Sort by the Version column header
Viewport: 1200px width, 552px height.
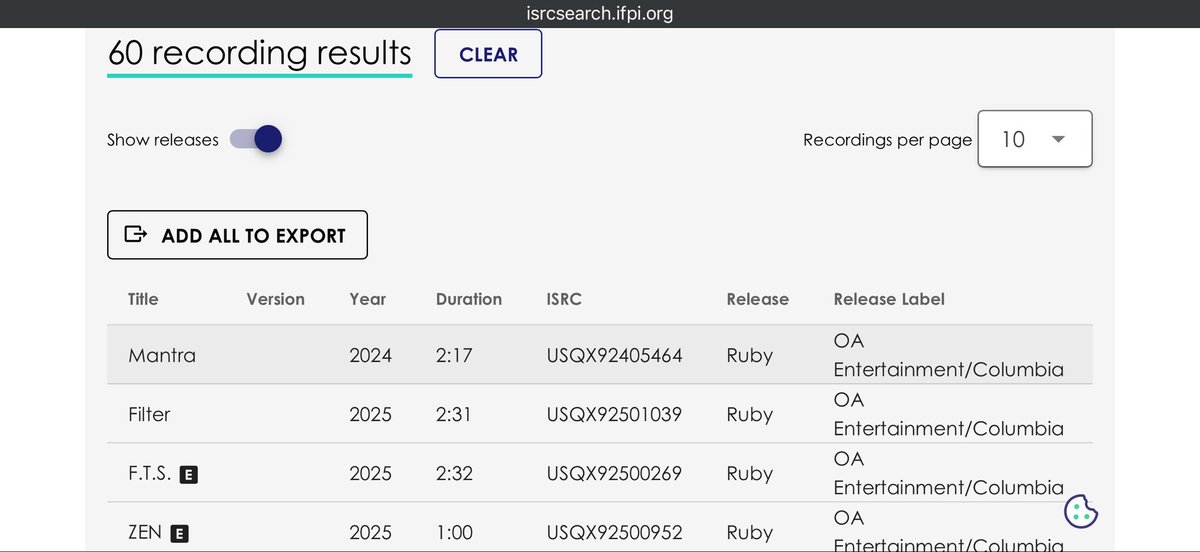[x=275, y=299]
